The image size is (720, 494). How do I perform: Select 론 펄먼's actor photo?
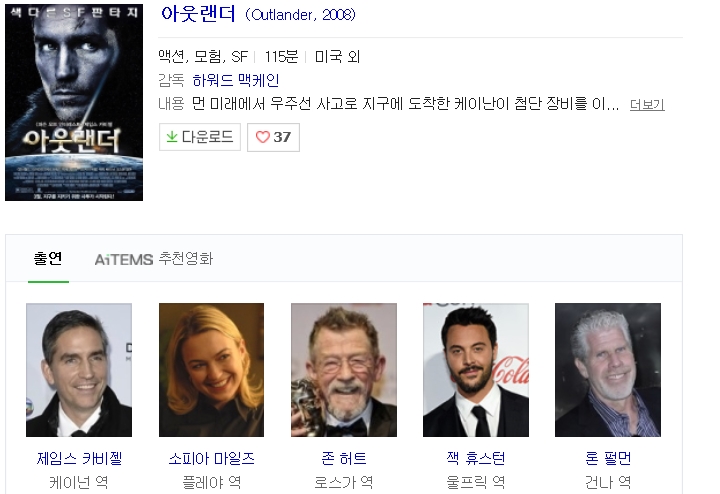coord(607,370)
